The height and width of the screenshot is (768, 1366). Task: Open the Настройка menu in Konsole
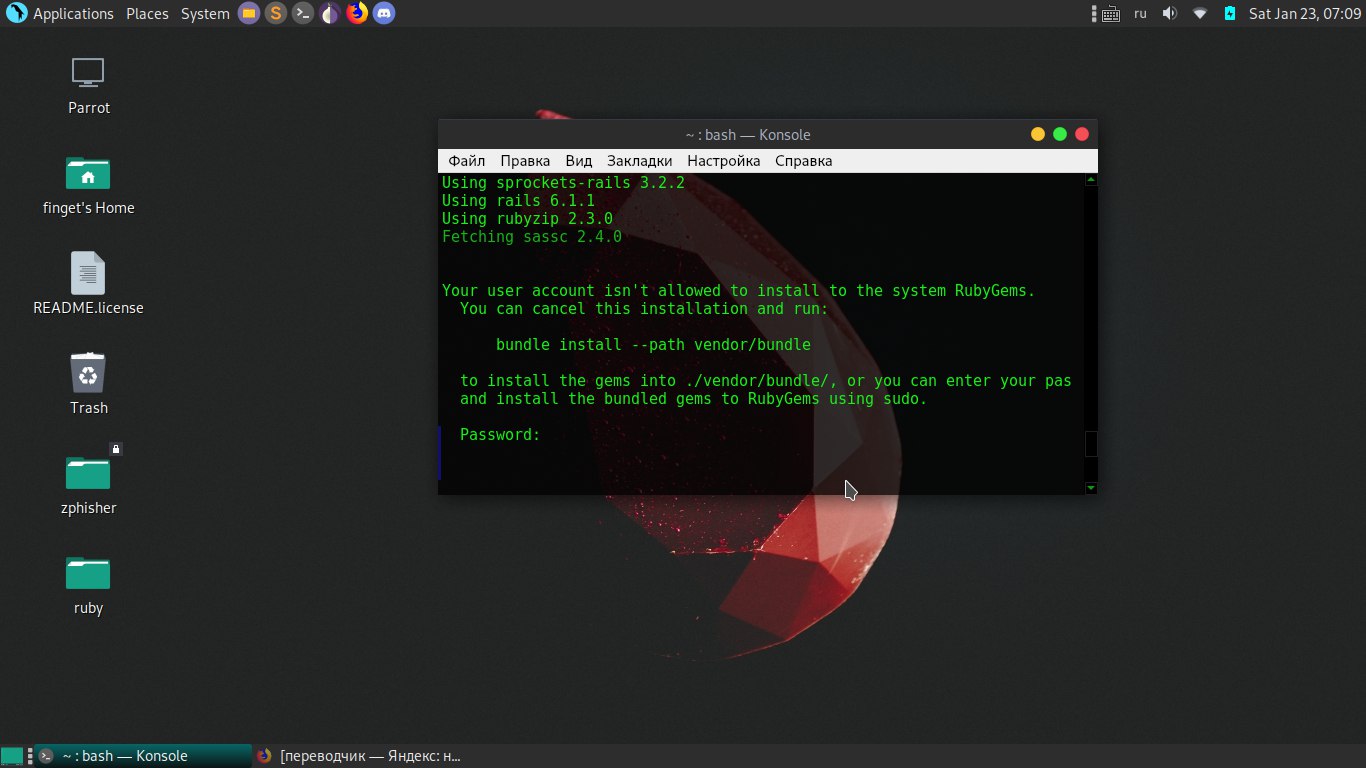pos(723,160)
